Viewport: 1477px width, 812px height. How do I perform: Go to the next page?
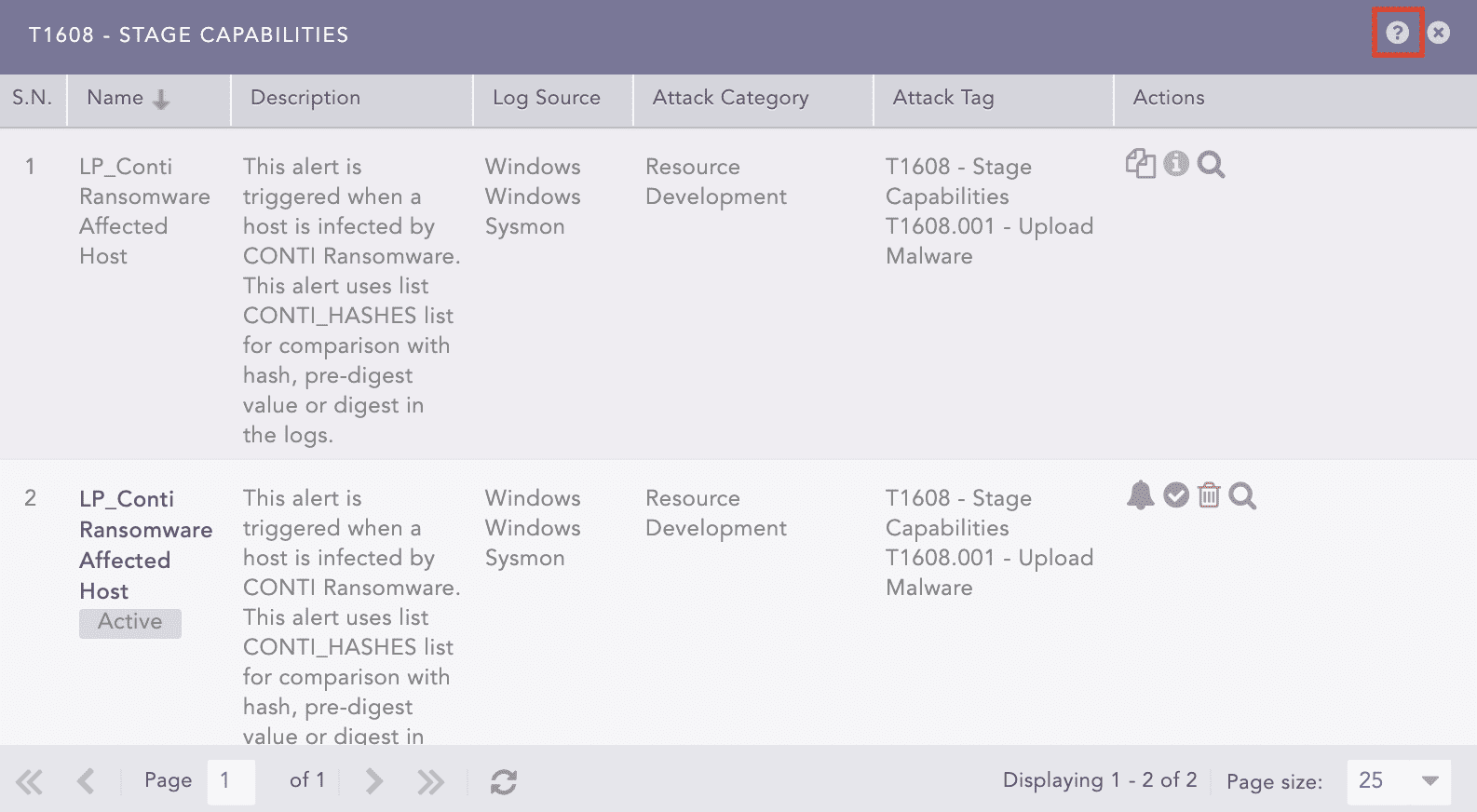point(374,781)
